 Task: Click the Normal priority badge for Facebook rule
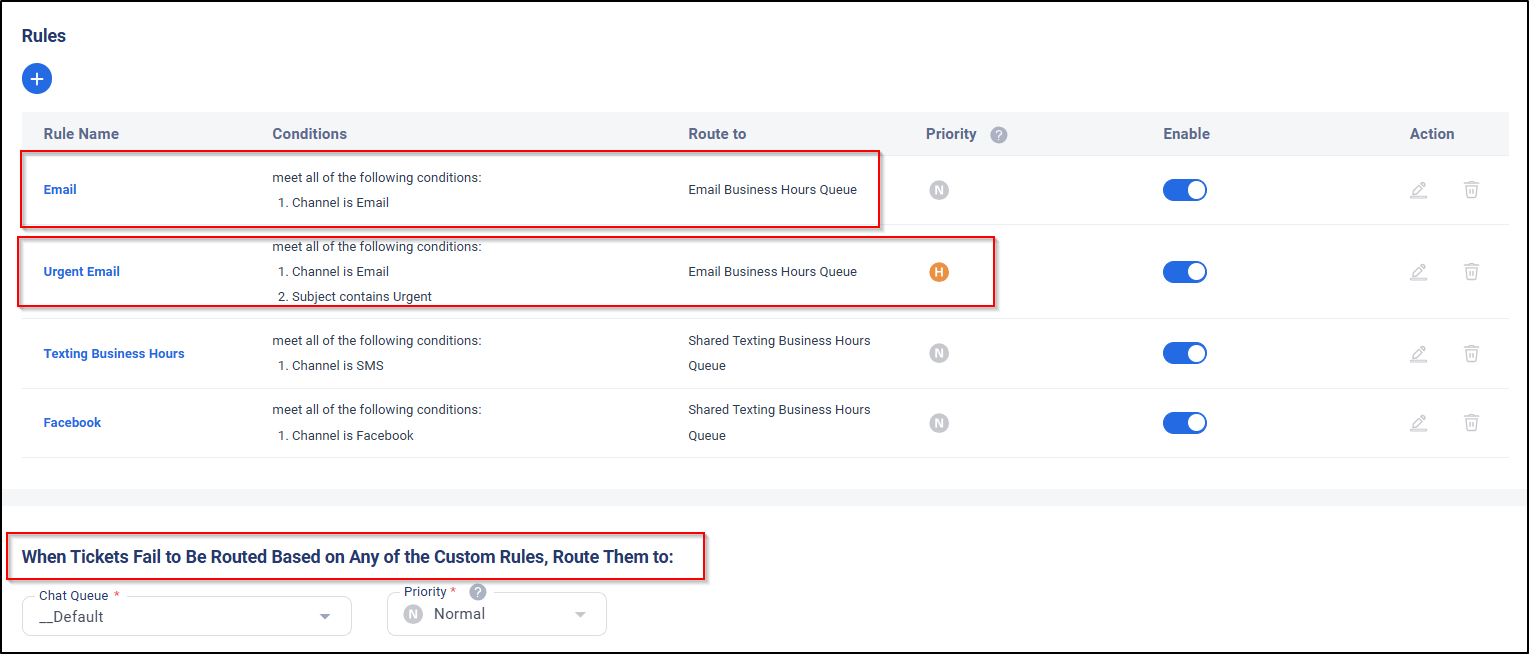[939, 423]
